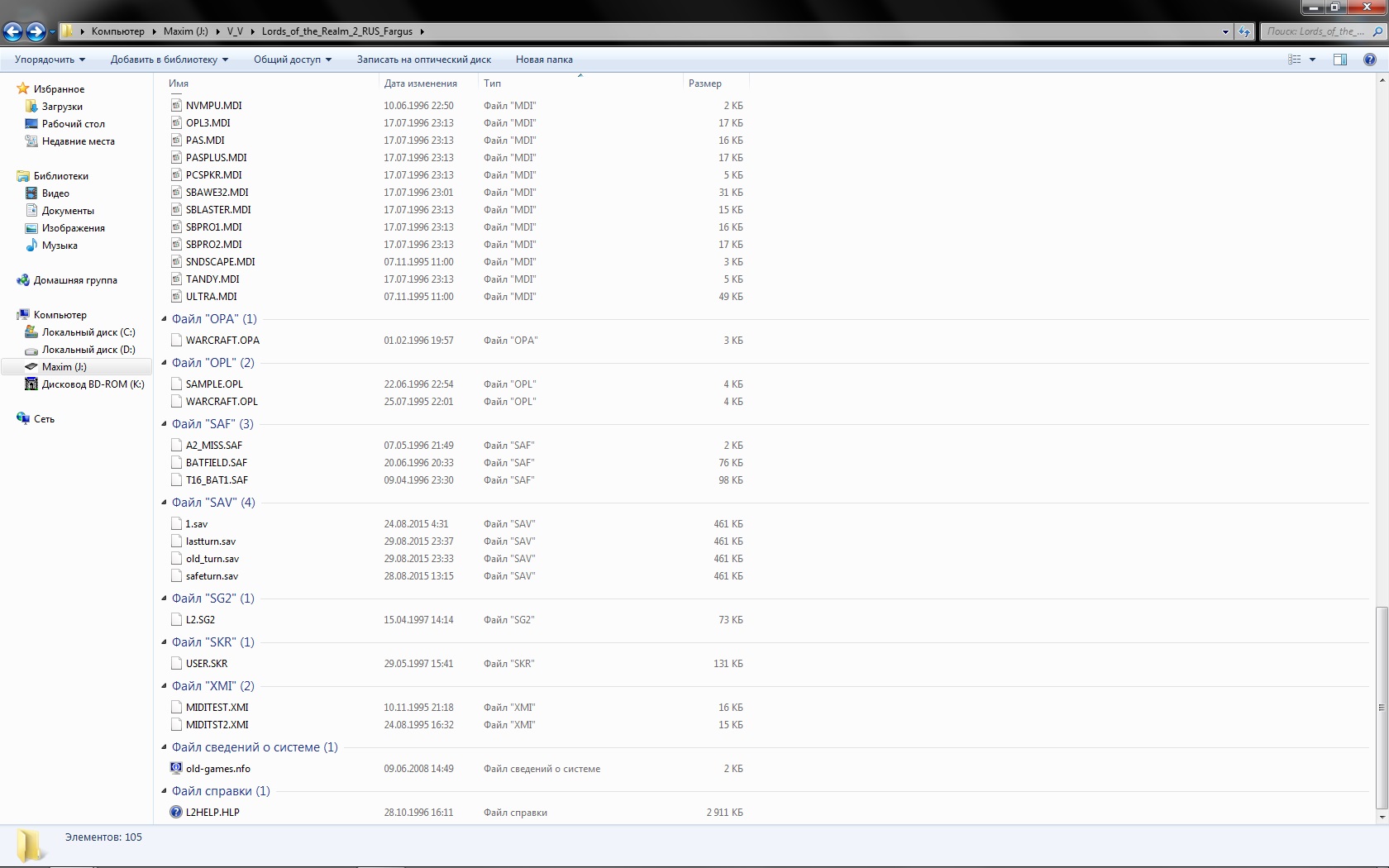
Task: Click the search magnifier icon
Action: pos(1377,31)
